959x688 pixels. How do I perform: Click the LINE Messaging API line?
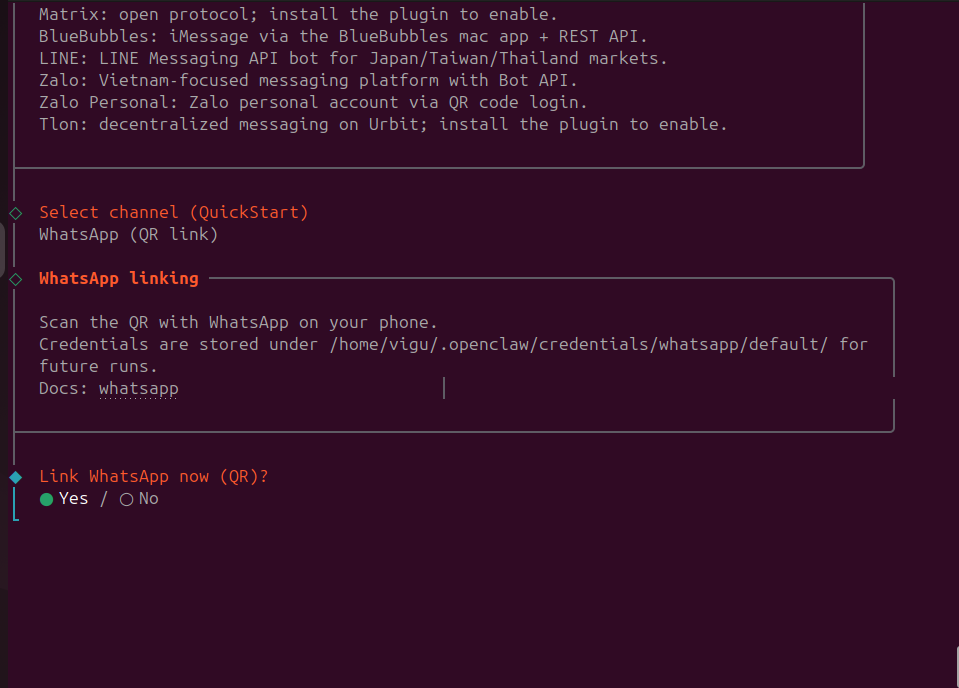(353, 59)
